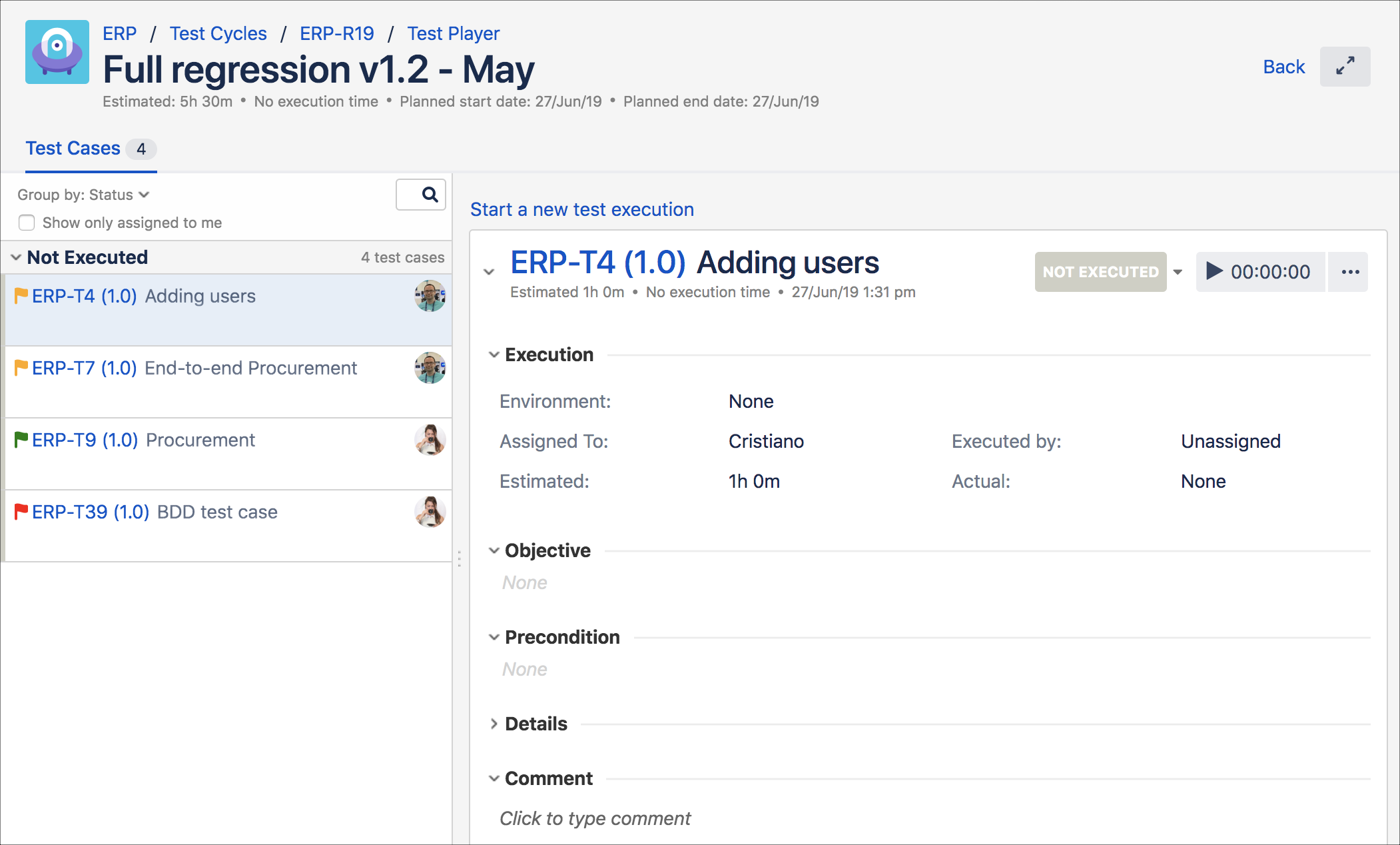Open the NOT EXECUTED status dropdown arrow

[x=1178, y=272]
